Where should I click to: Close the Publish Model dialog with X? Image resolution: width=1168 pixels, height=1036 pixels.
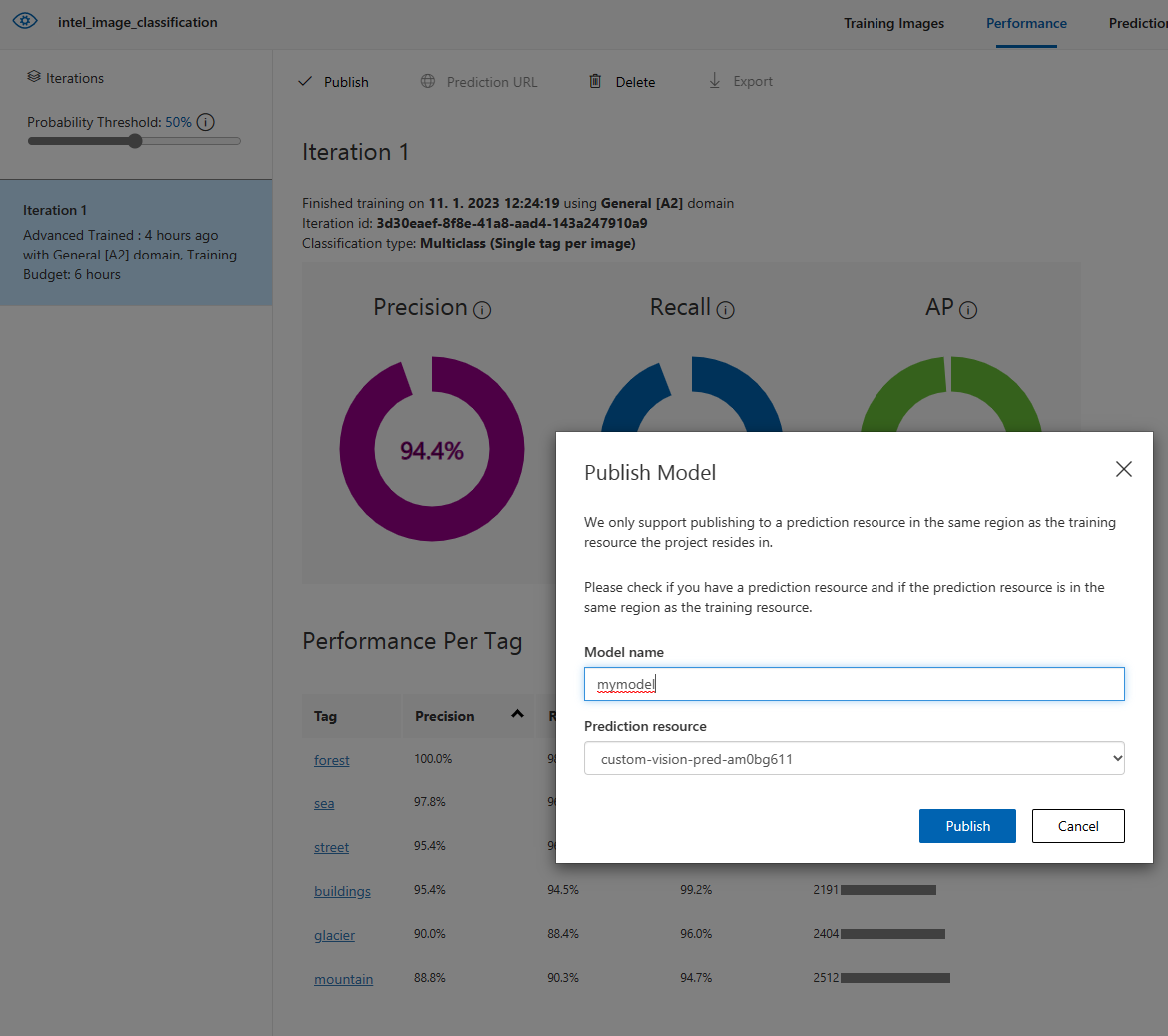(x=1123, y=469)
